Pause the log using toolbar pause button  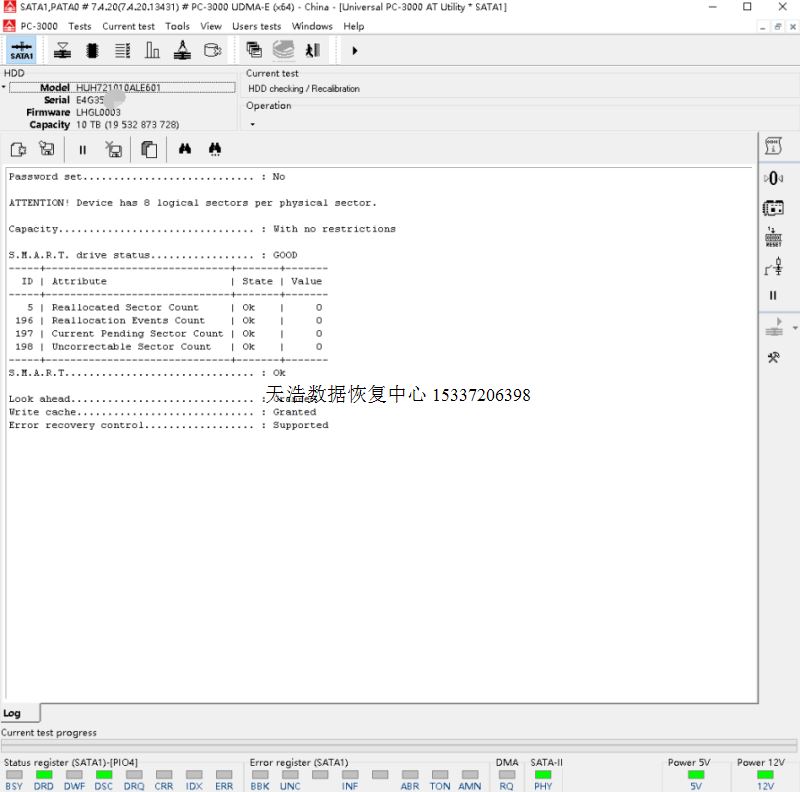click(82, 149)
